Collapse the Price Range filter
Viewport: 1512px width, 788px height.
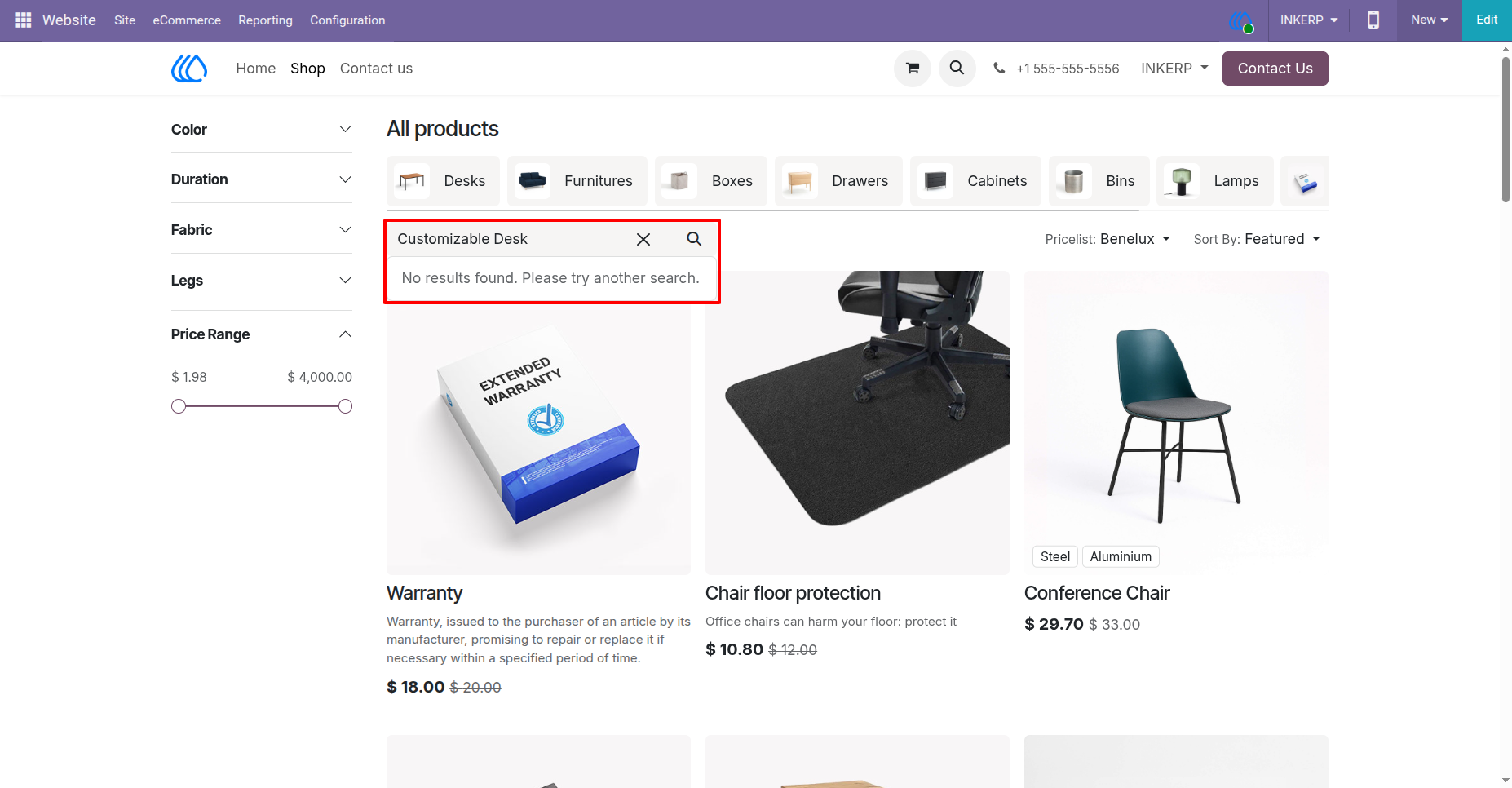(x=262, y=334)
